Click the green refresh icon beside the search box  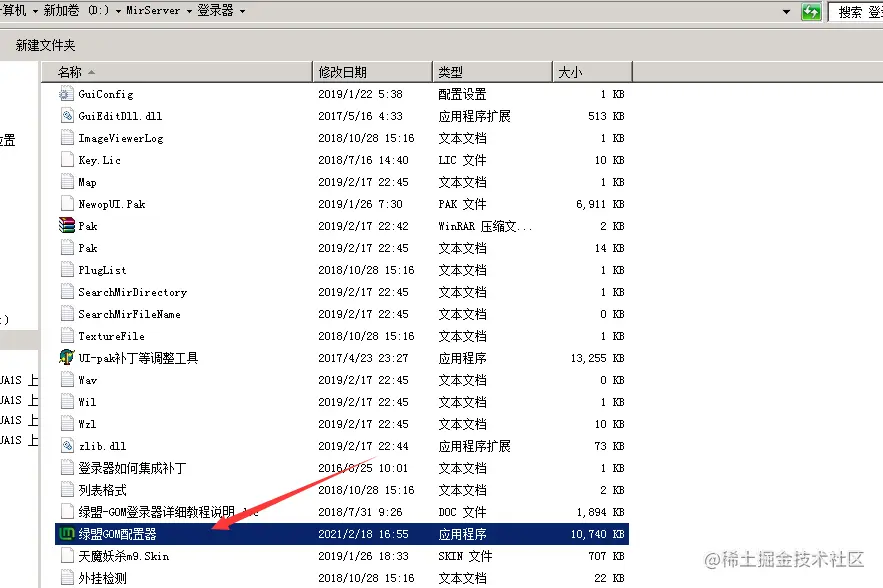(810, 11)
